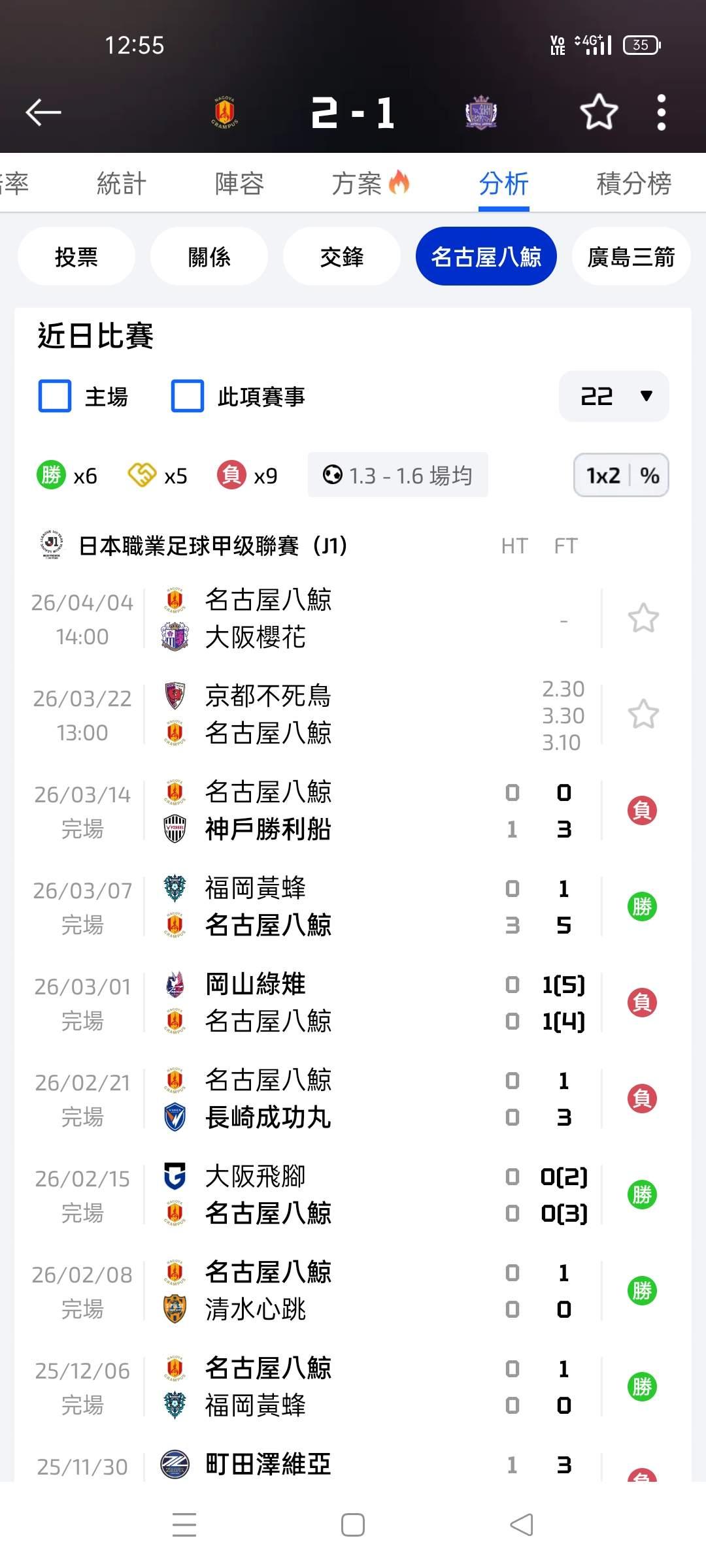This screenshot has height=1568, width=706.
Task: Check the 此項賽事 competition filter box
Action: click(188, 396)
